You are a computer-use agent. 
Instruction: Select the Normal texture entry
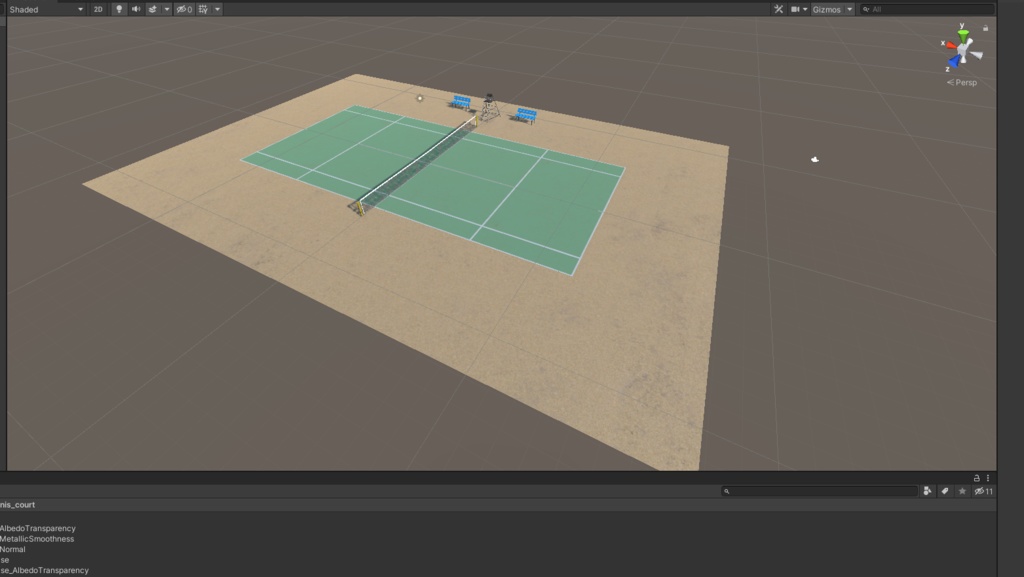[x=15, y=549]
